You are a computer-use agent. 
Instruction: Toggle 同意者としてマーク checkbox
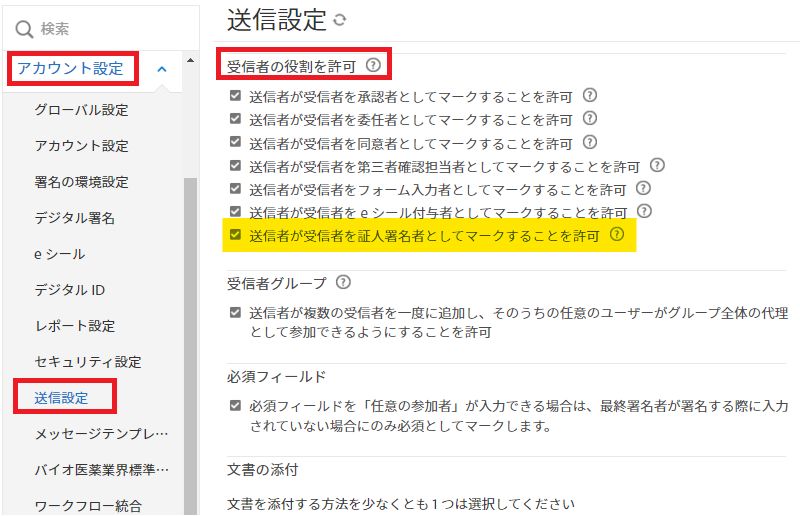click(235, 141)
